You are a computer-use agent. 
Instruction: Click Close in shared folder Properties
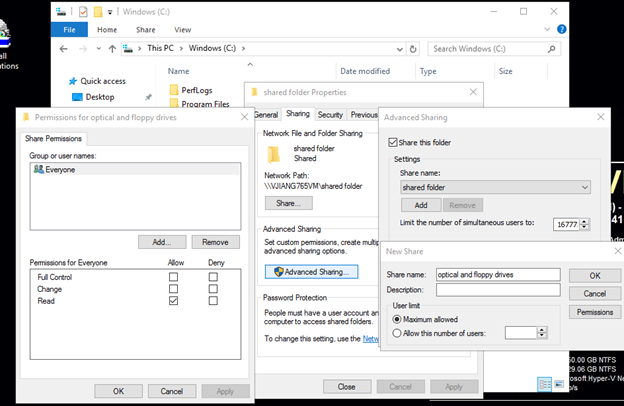pos(347,386)
